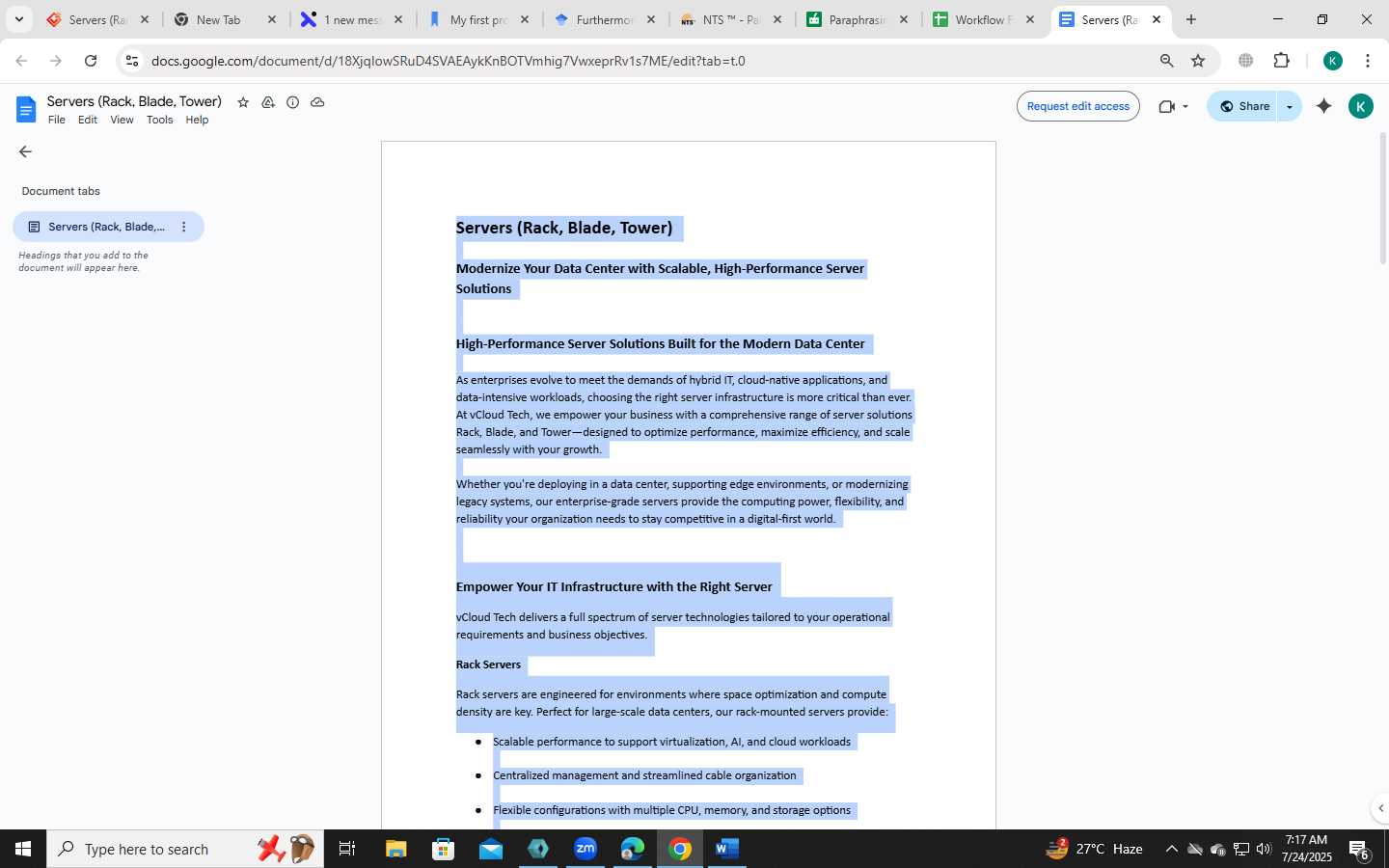
Task: Open the Edit menu
Action: click(88, 120)
